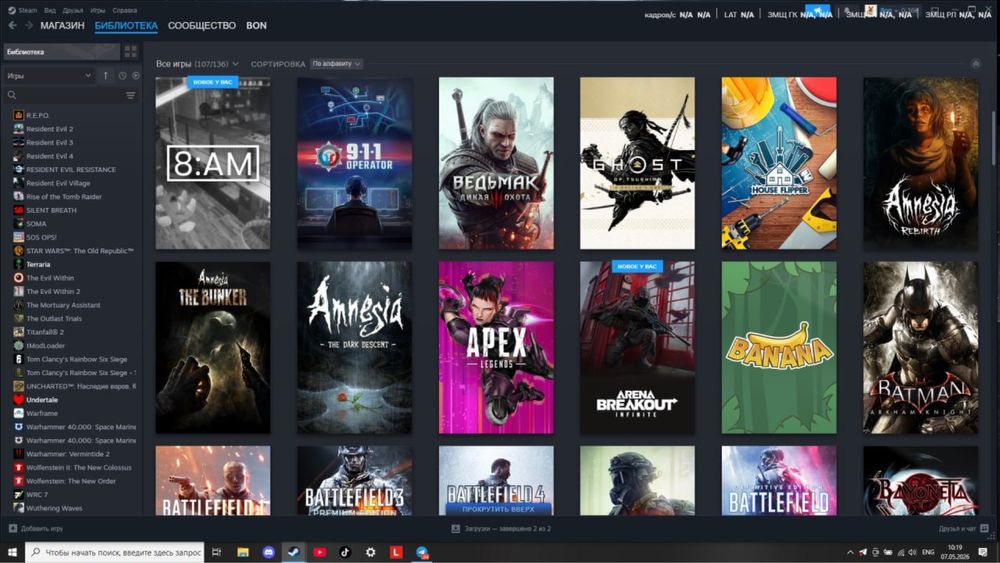Image resolution: width=1000 pixels, height=563 pixels.
Task: Open advanced filters icon in sidebar search
Action: click(131, 95)
